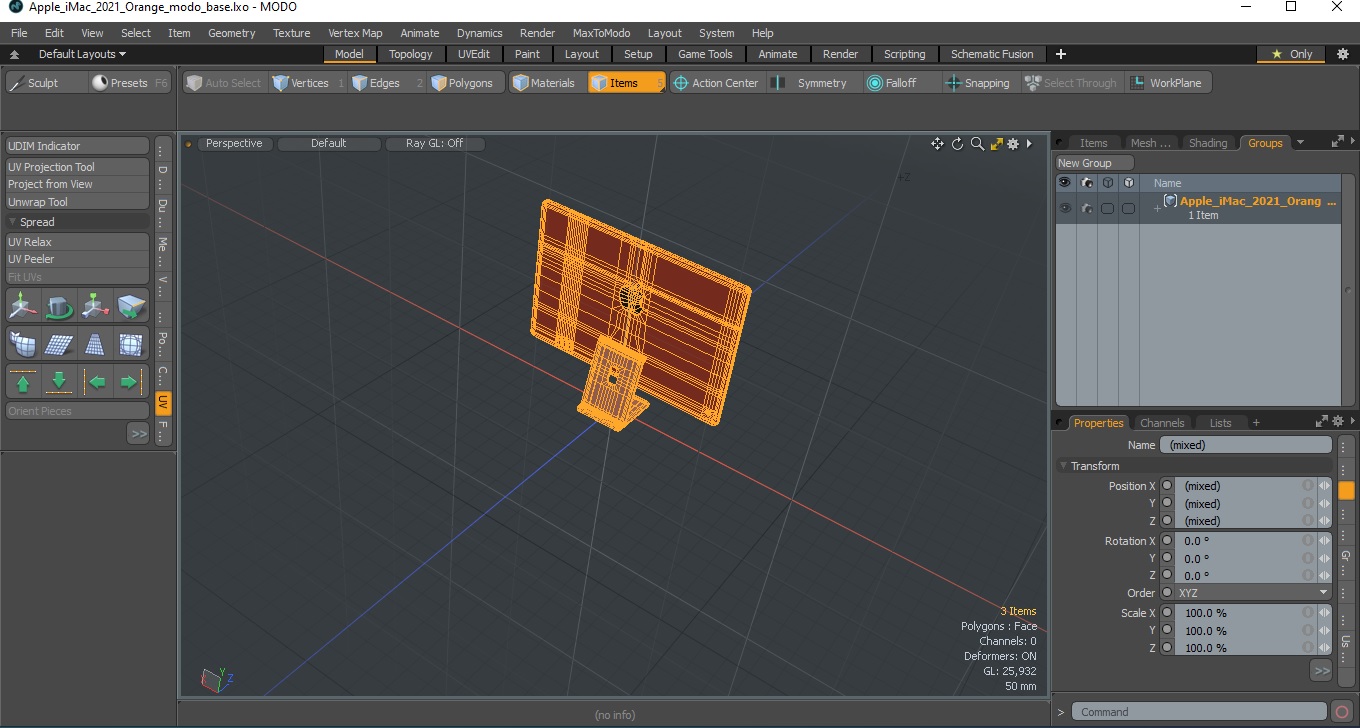Toggle Symmetry mode

click(x=810, y=83)
